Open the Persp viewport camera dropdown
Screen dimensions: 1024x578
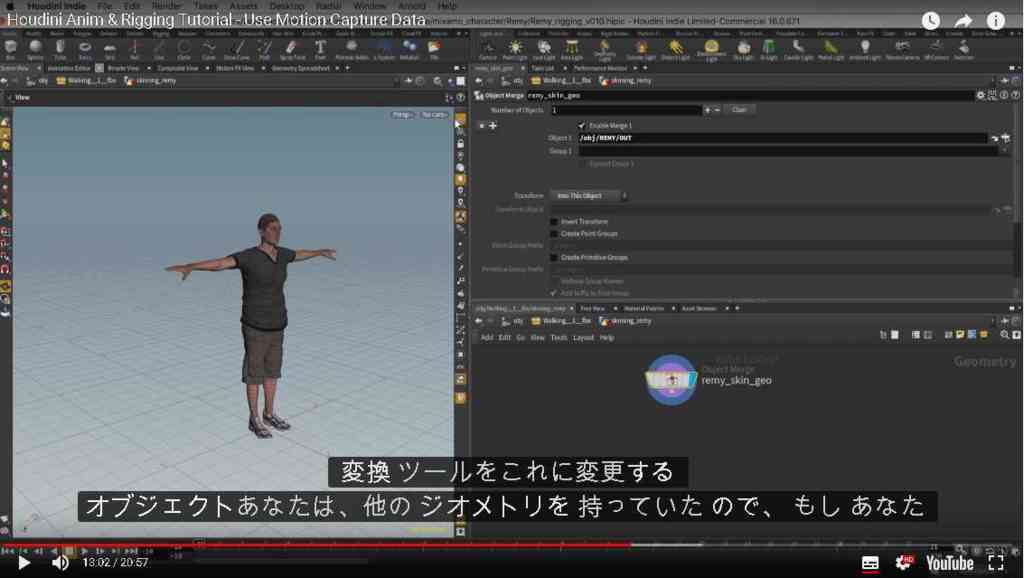(x=402, y=115)
